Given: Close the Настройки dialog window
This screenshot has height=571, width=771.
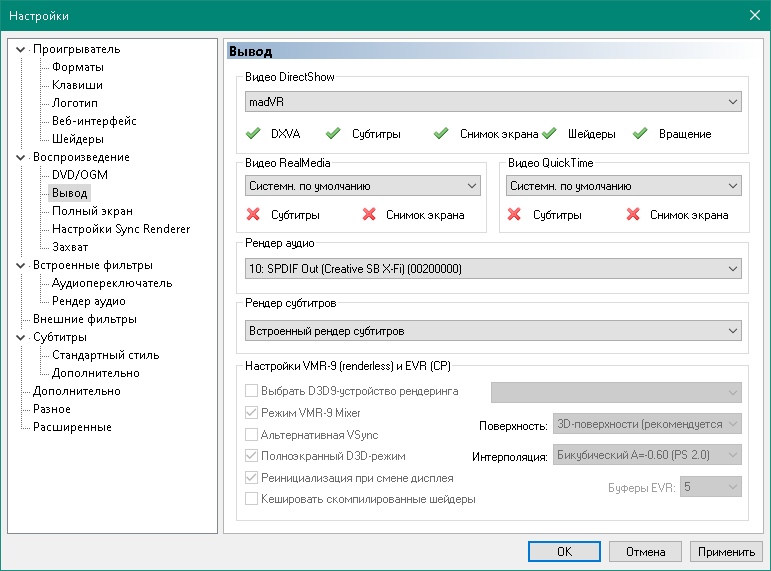Looking at the screenshot, I should [755, 15].
